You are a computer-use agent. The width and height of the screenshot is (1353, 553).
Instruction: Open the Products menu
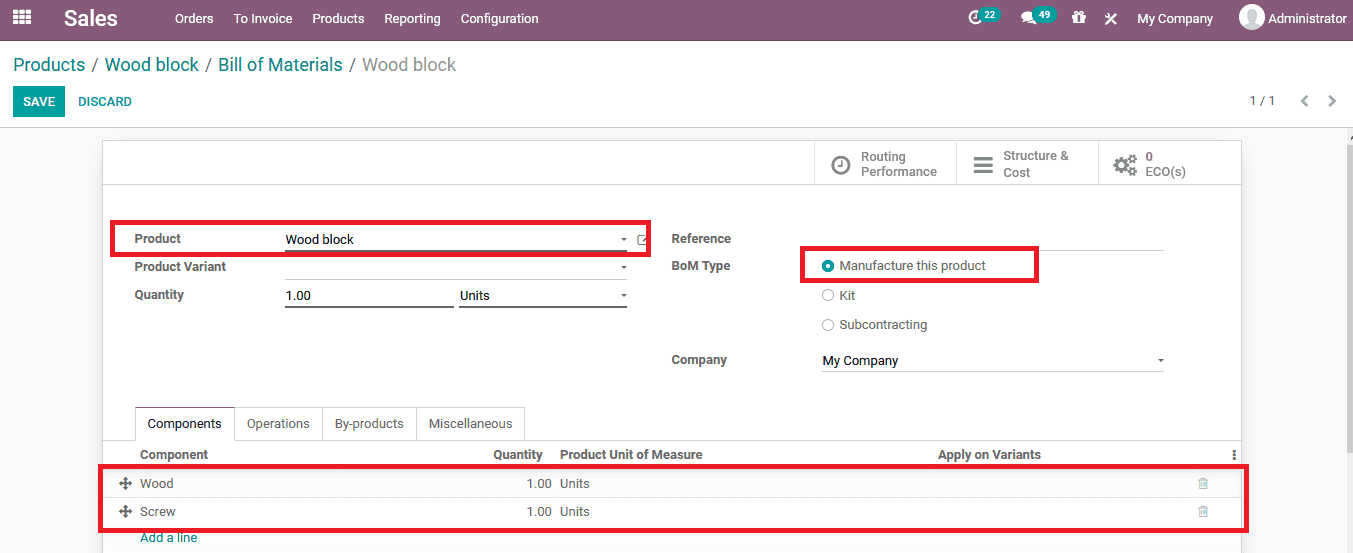tap(338, 18)
